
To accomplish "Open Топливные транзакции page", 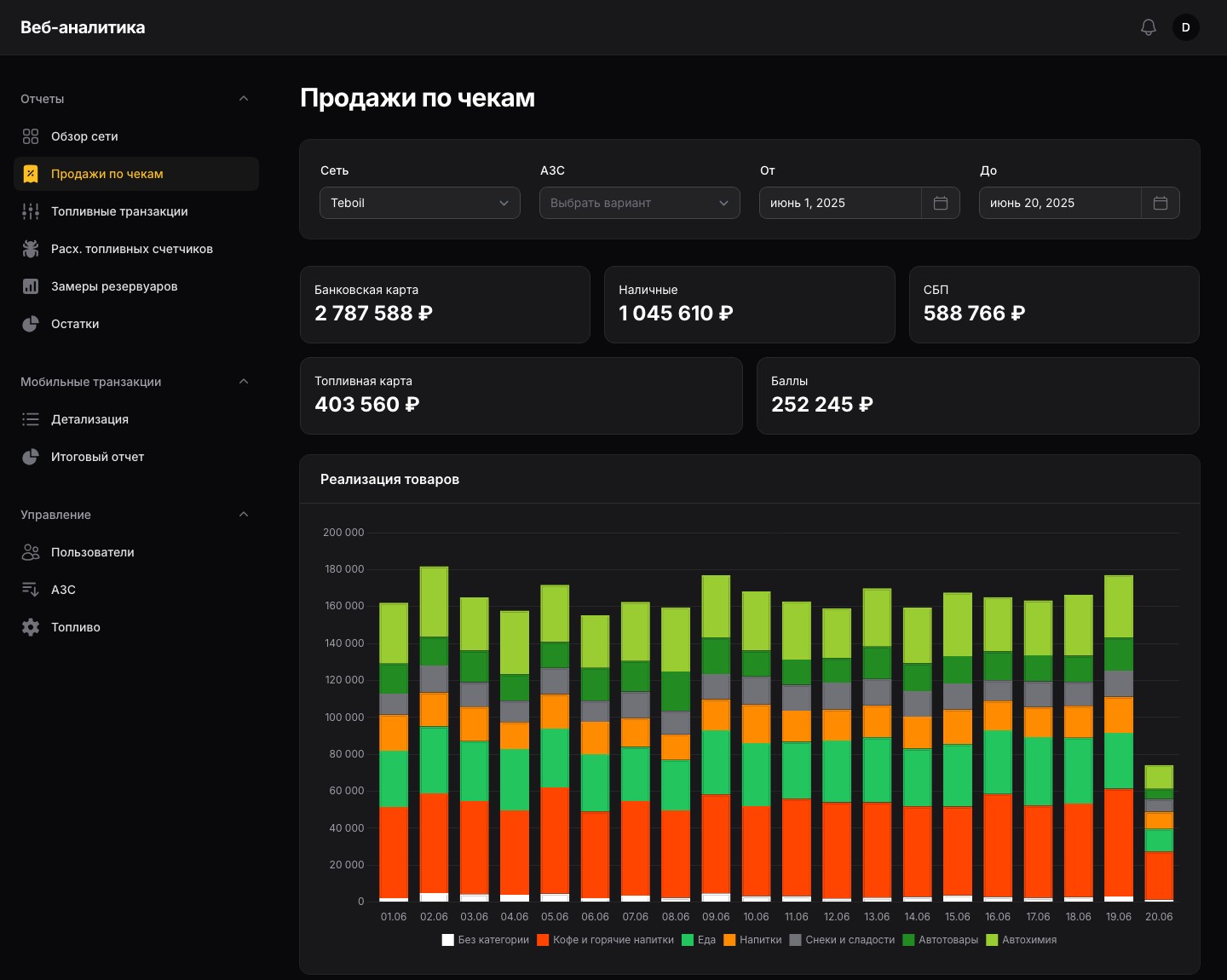I will [136, 211].
